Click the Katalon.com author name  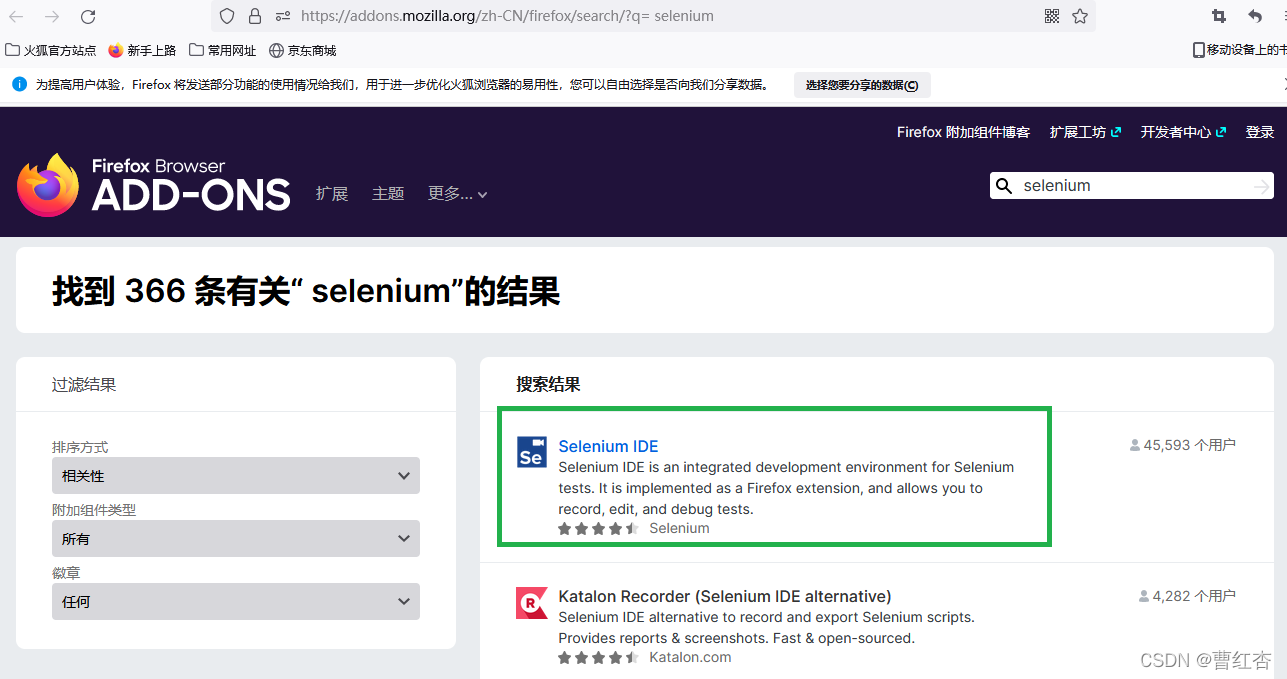pos(690,657)
